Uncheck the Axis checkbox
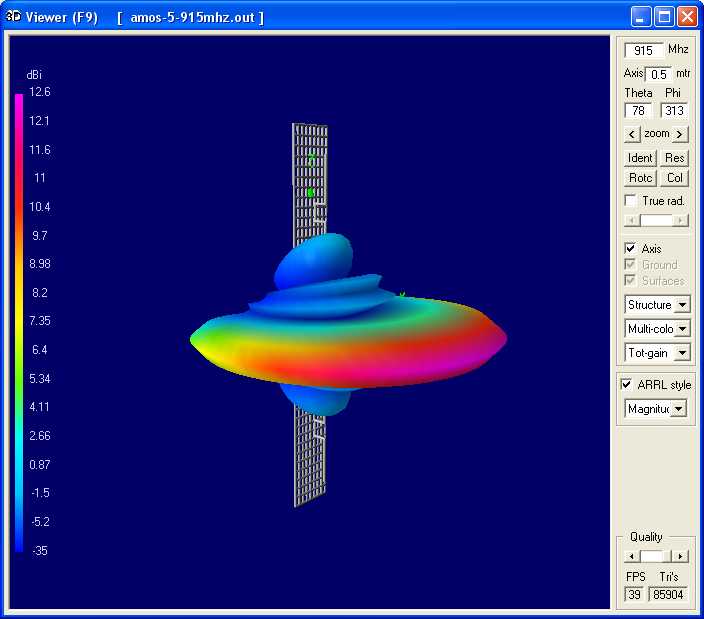The image size is (704, 619). pos(630,249)
